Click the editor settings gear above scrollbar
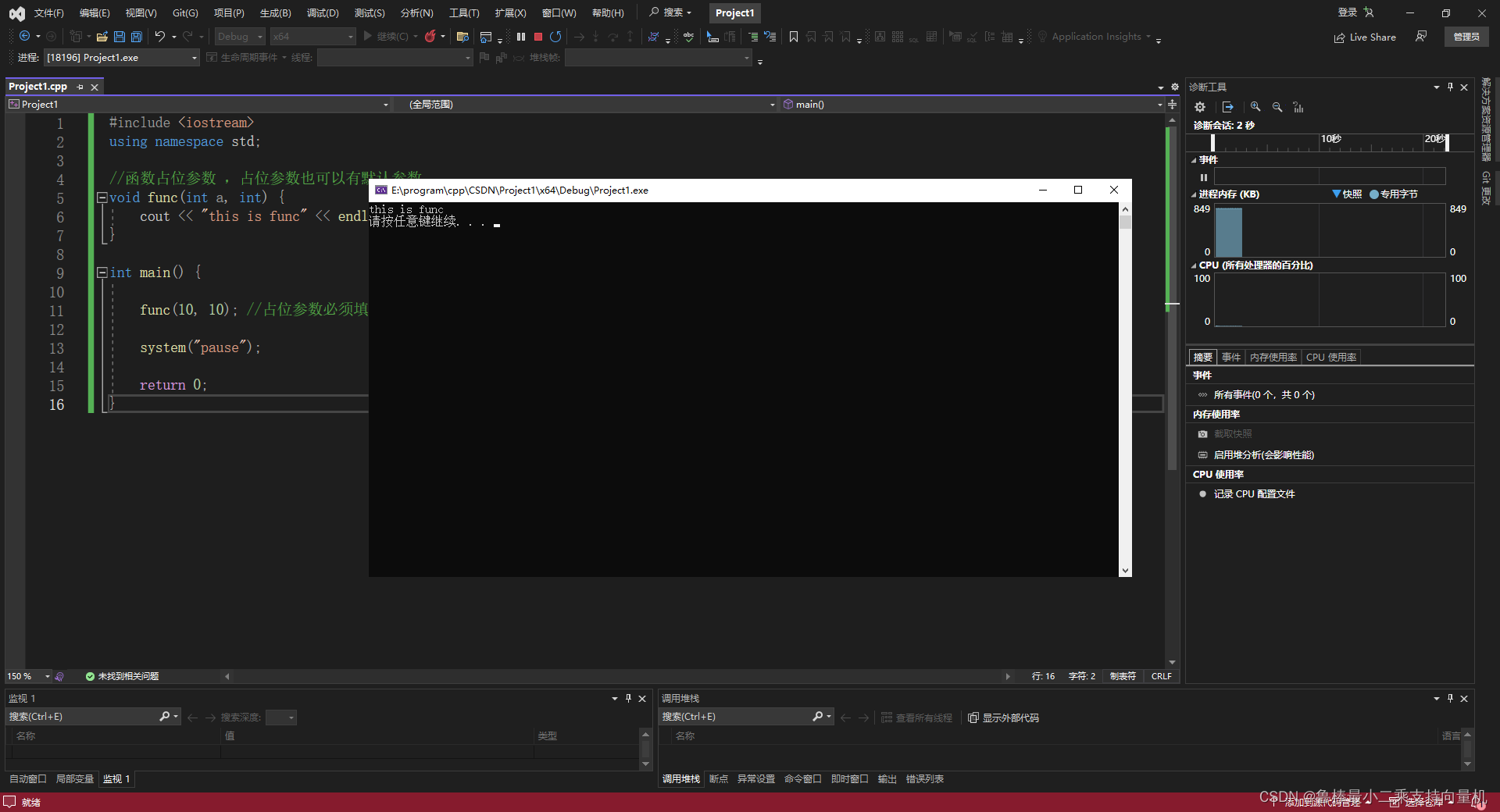Image resolution: width=1500 pixels, height=812 pixels. pyautogui.click(x=1174, y=87)
